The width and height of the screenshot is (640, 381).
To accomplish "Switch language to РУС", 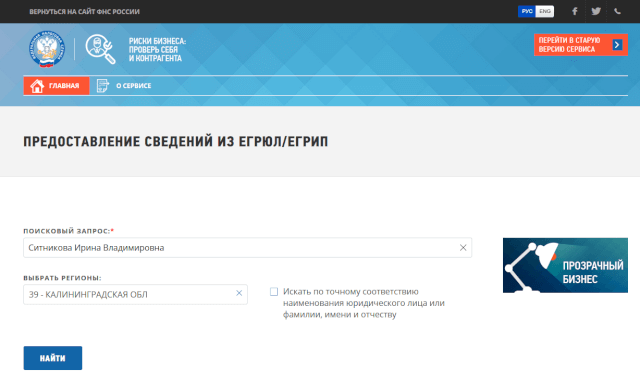I will [527, 11].
